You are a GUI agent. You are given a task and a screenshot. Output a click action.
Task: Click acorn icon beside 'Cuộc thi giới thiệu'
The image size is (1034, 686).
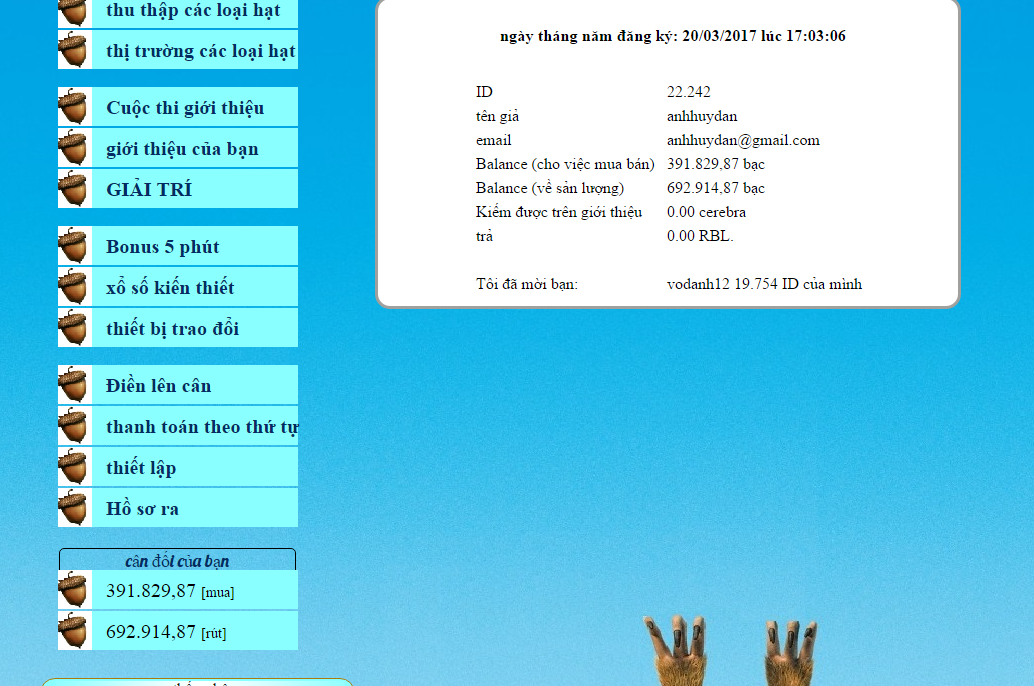73,107
